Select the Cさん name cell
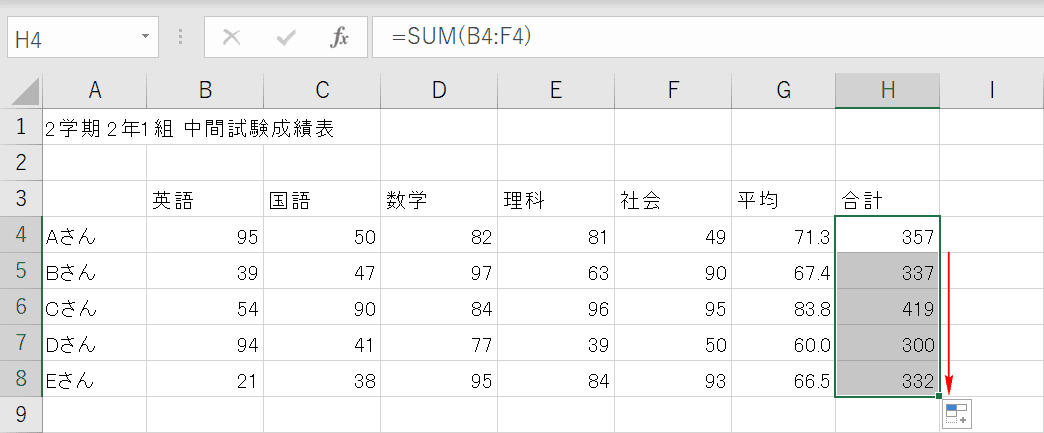1044x433 pixels. point(95,308)
